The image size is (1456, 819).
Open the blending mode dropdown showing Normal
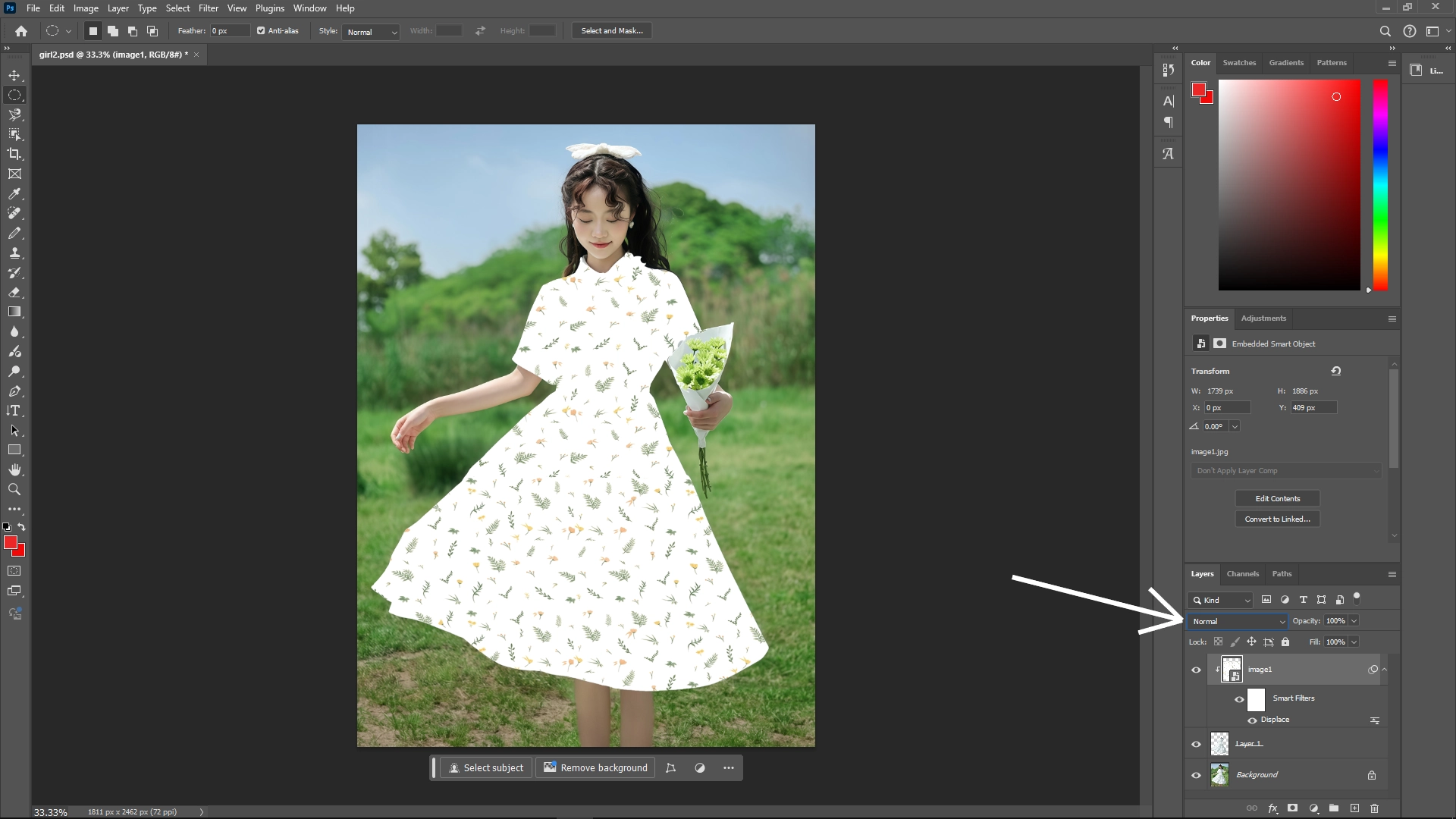coord(1238,620)
